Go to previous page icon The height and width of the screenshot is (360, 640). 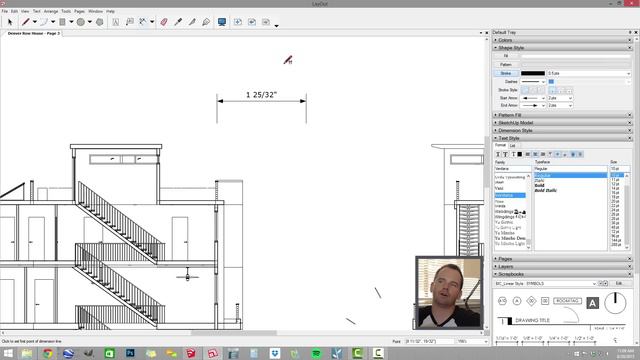[x=252, y=22]
